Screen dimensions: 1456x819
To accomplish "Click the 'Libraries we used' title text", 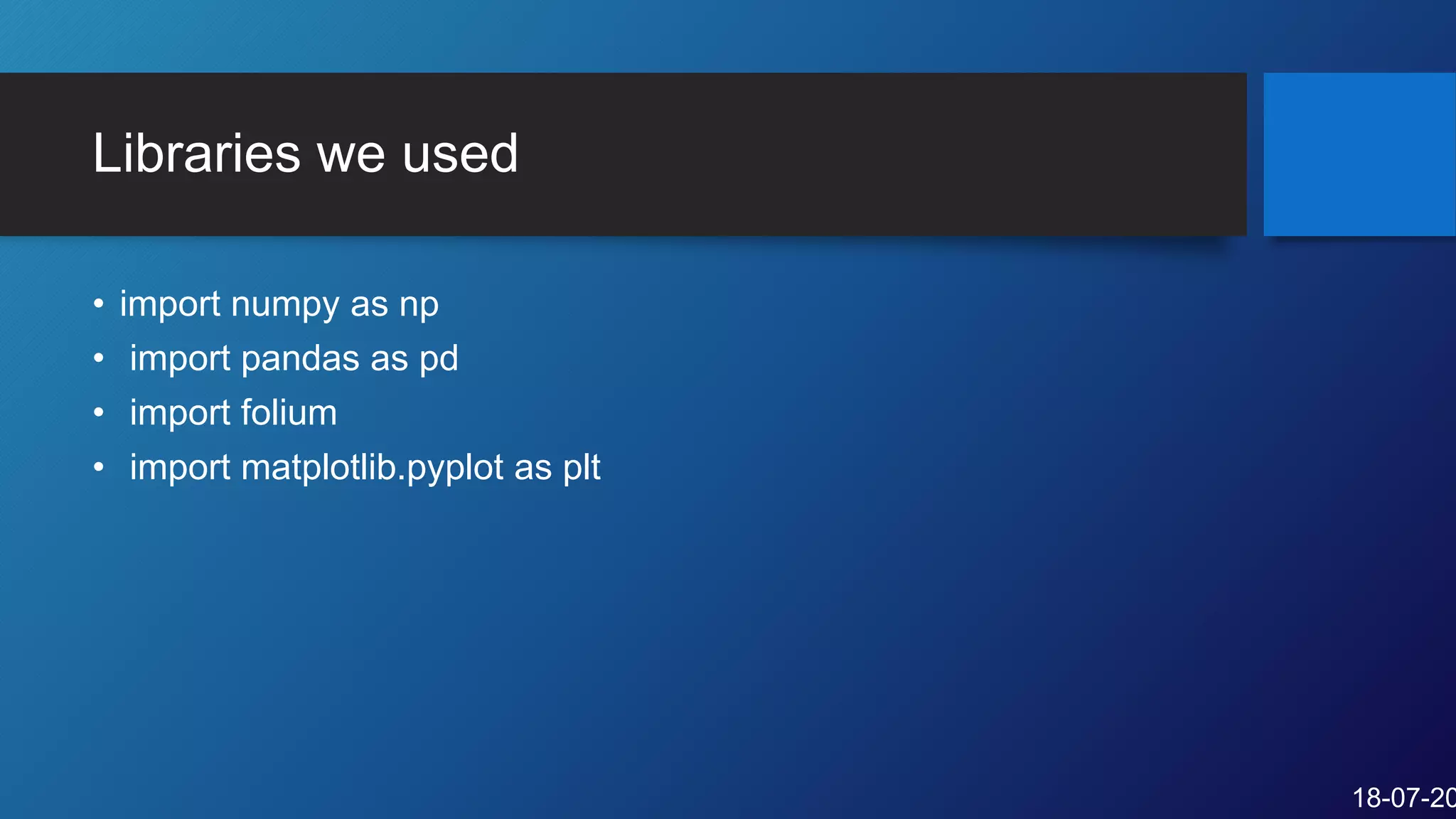I will click(x=306, y=154).
